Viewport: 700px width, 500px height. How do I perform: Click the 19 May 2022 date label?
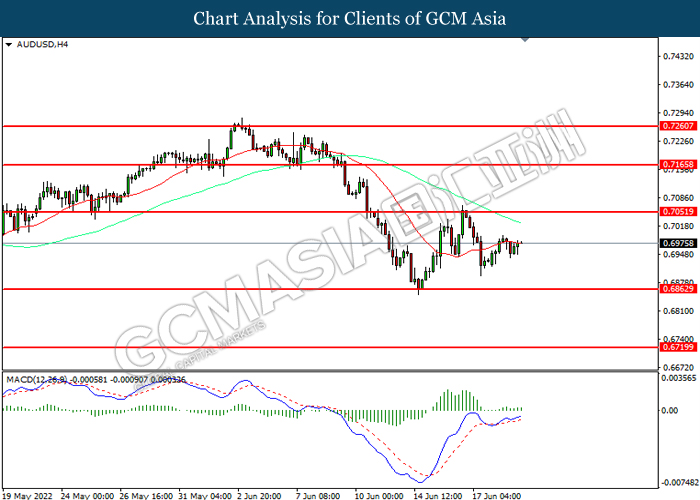pos(27,496)
